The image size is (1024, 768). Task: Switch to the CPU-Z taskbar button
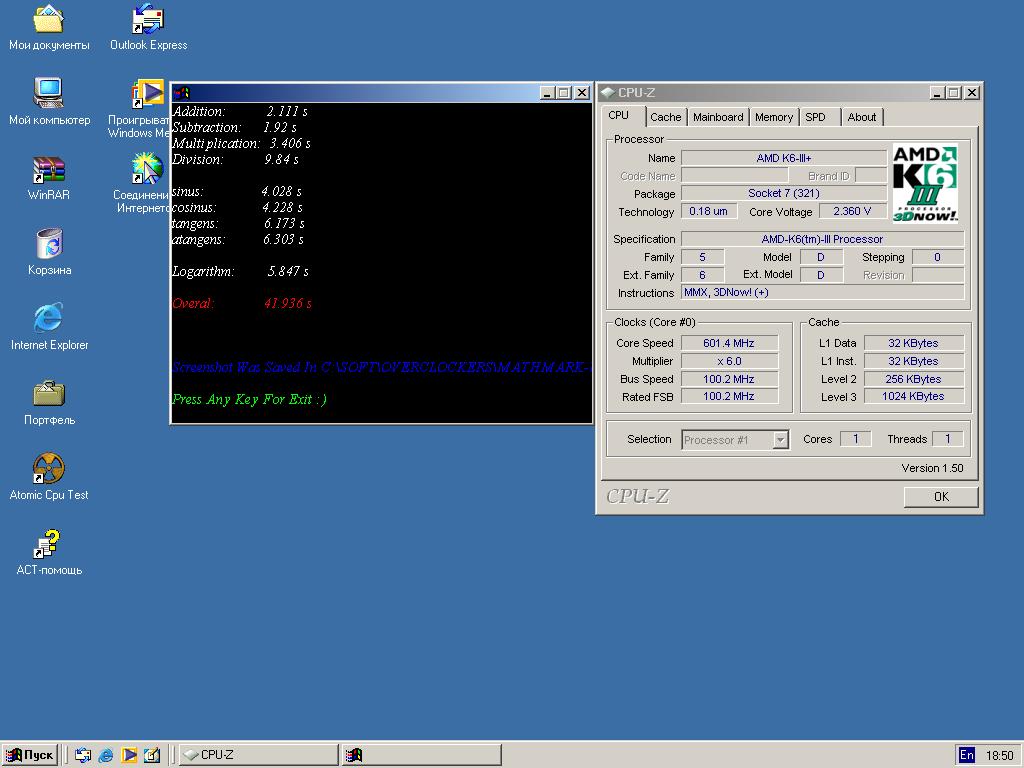click(259, 755)
